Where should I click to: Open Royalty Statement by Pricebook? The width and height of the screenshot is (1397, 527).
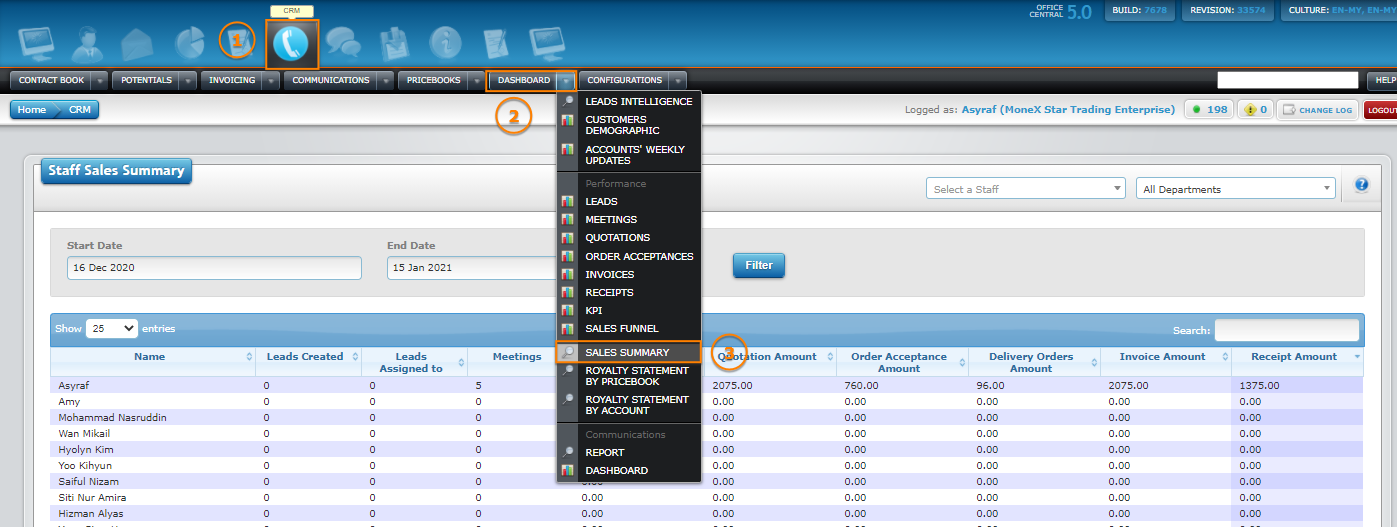click(629, 376)
